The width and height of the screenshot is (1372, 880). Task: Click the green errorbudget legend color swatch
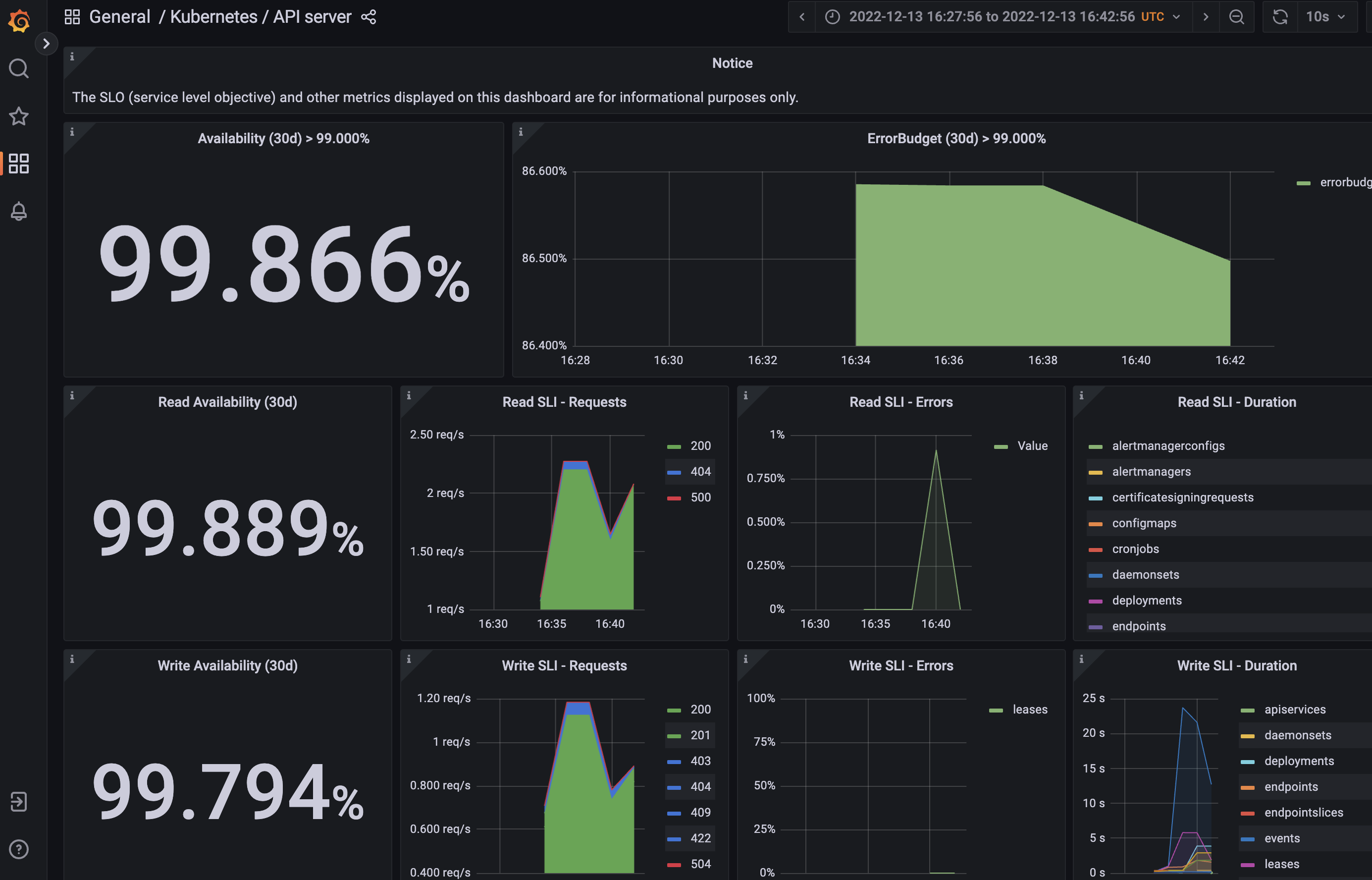point(1304,183)
